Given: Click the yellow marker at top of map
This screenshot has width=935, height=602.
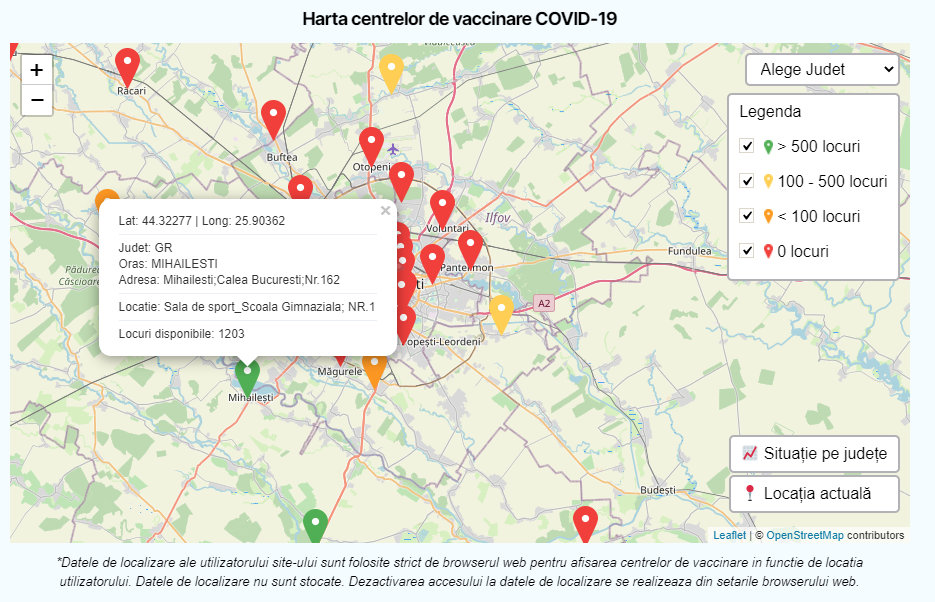Looking at the screenshot, I should (392, 72).
